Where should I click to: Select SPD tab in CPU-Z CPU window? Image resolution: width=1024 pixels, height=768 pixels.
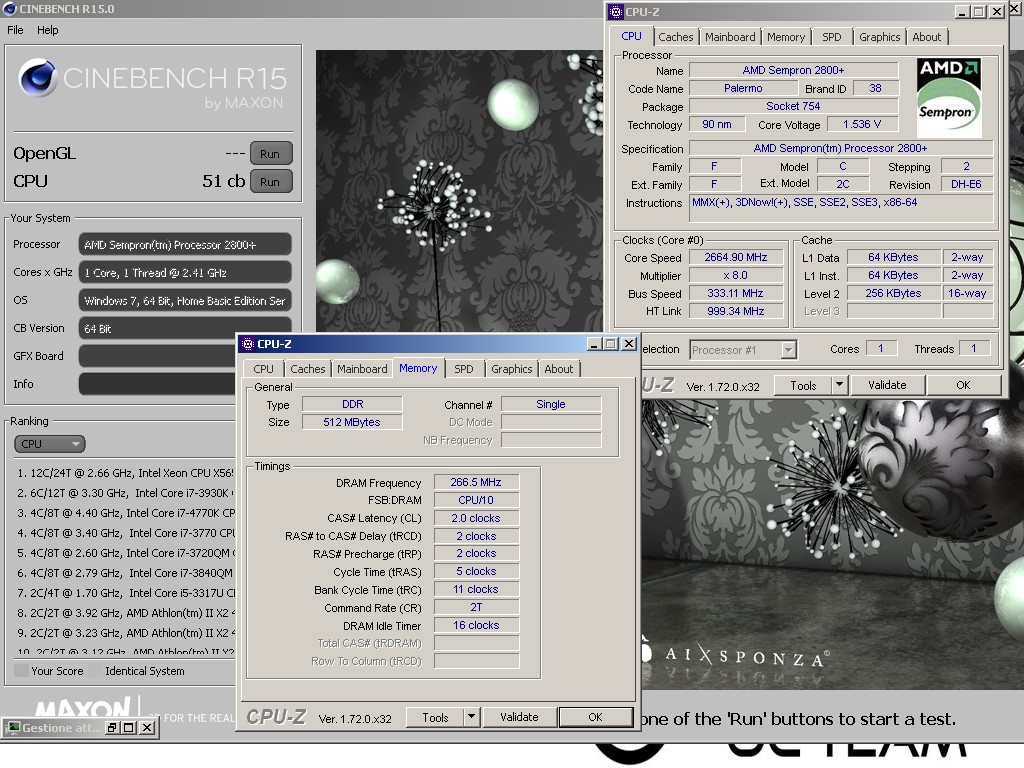pos(831,37)
